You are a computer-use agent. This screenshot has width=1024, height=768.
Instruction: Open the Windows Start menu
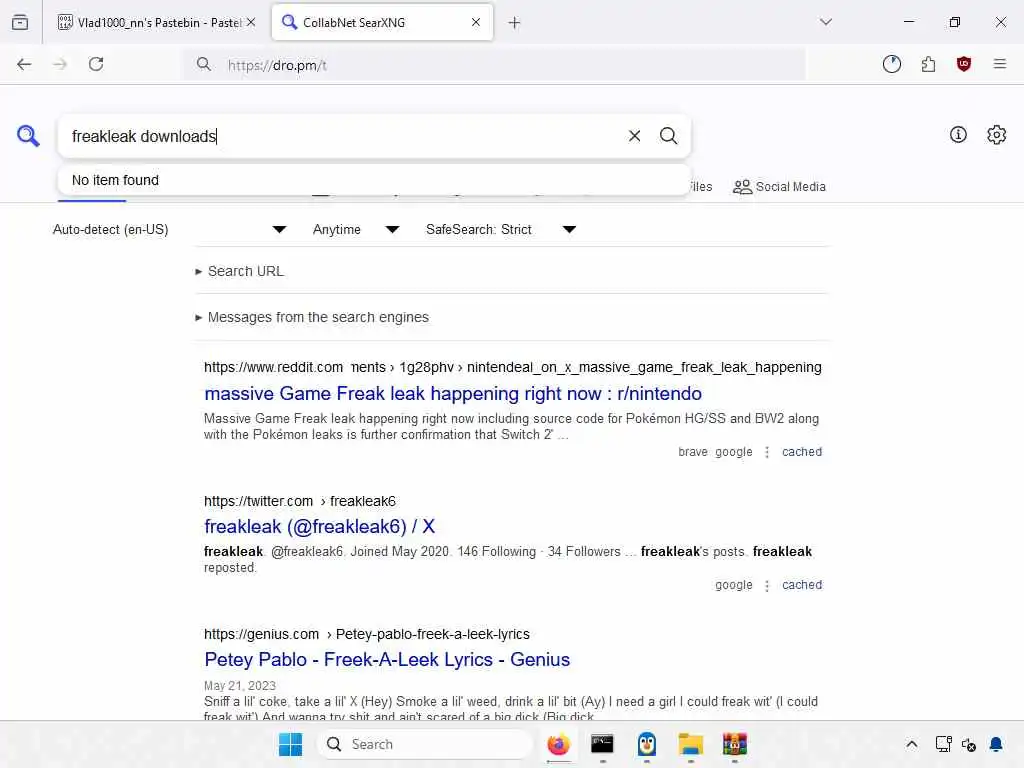290,744
